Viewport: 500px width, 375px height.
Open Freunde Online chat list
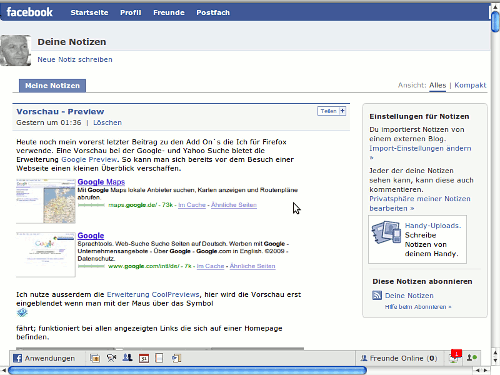point(399,358)
